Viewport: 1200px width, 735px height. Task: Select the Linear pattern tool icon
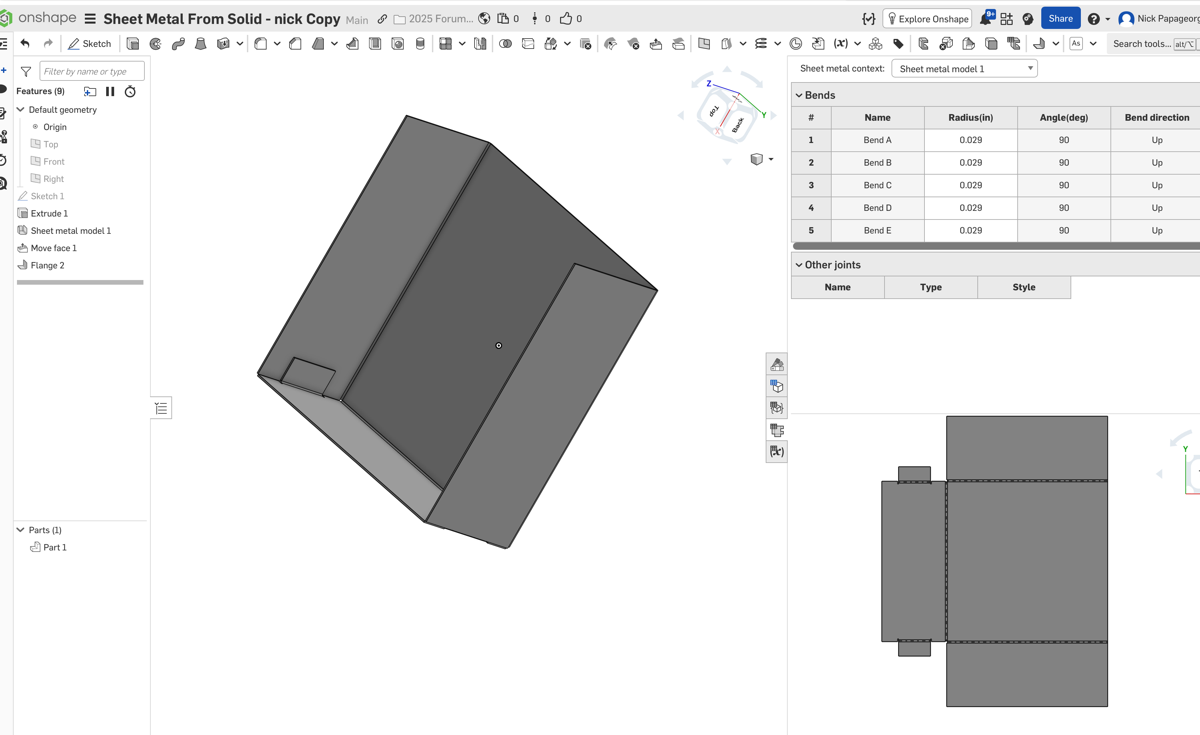445,44
